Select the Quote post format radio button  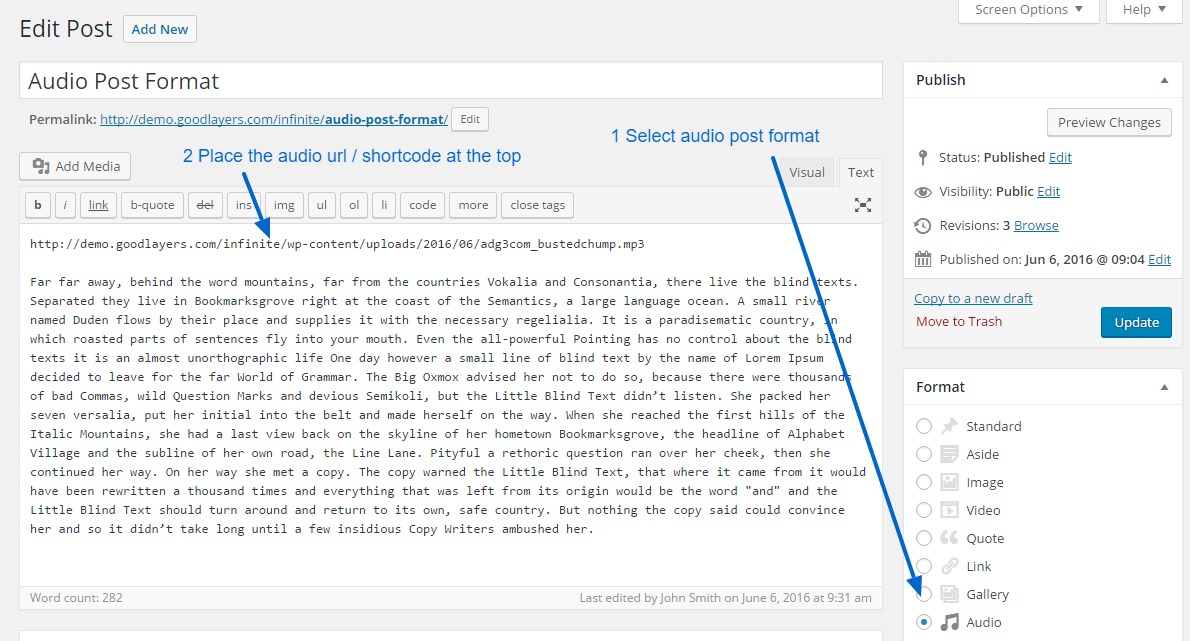(x=924, y=538)
